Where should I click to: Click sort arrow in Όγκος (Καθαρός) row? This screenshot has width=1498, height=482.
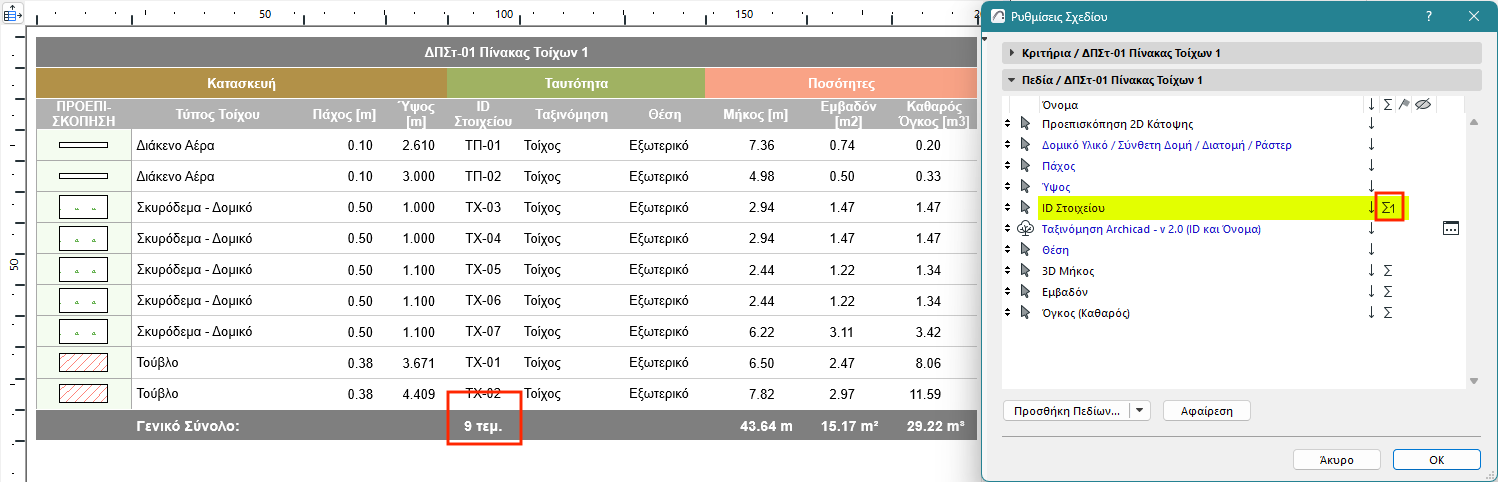1371,313
